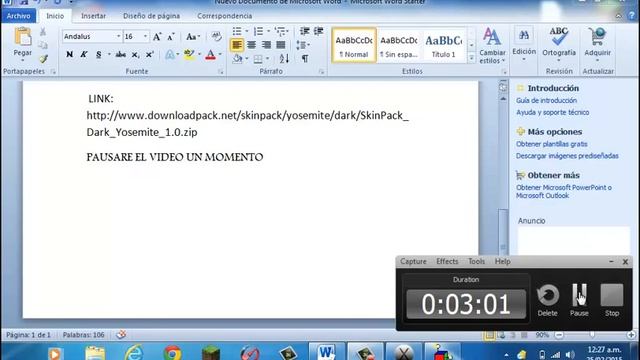Viewport: 640px width, 360px height.
Task: Toggle superscript formatting
Action: (150, 54)
